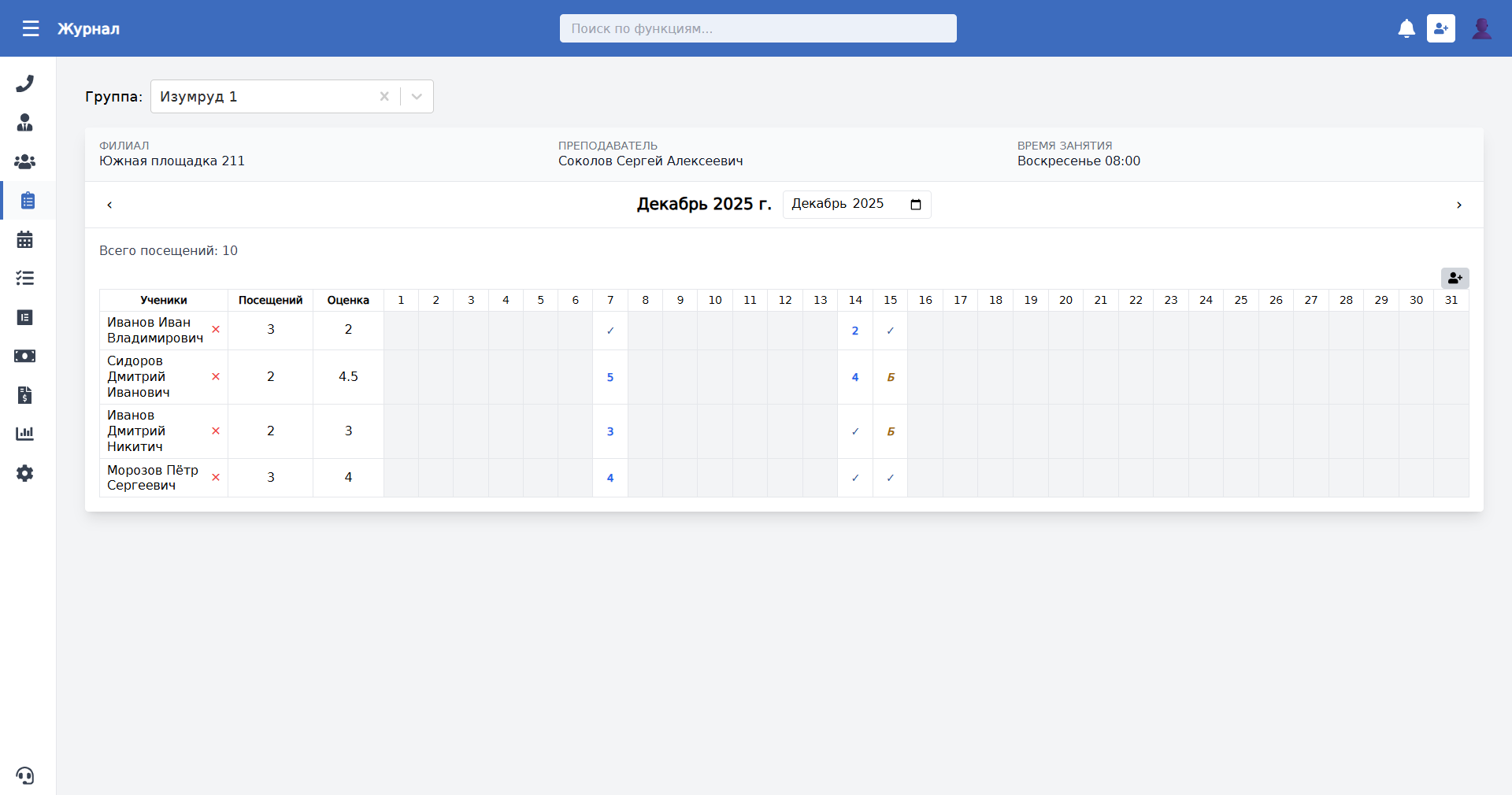Remove student Морозов Пётр Сергеевич

(216, 478)
